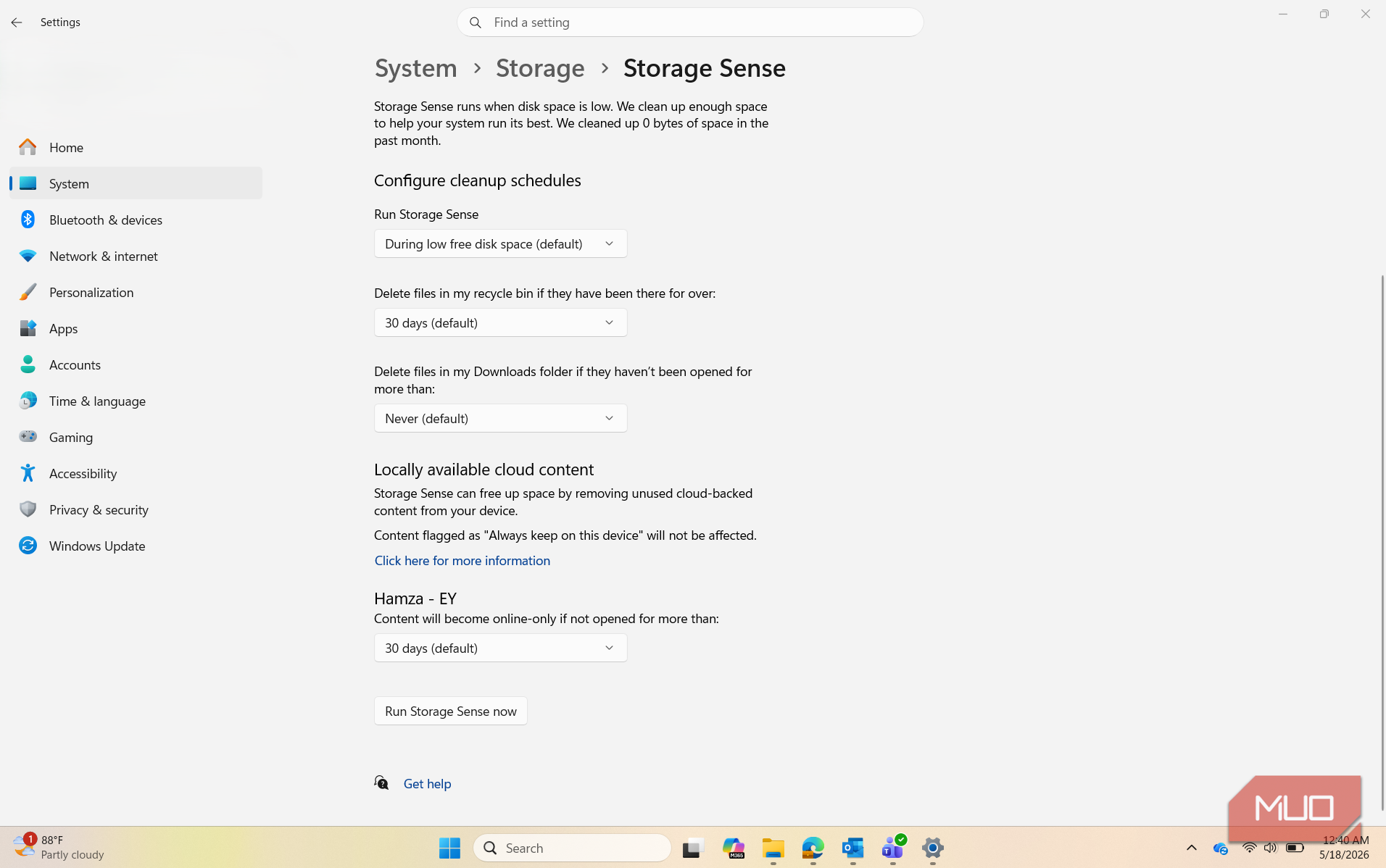Click the battery icon in the system tray
The width and height of the screenshot is (1386, 868).
coord(1295,848)
